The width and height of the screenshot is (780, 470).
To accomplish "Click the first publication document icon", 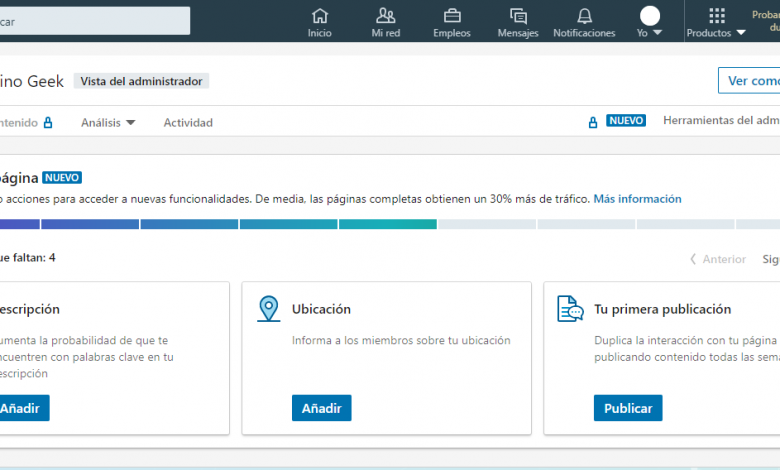I will tap(570, 309).
